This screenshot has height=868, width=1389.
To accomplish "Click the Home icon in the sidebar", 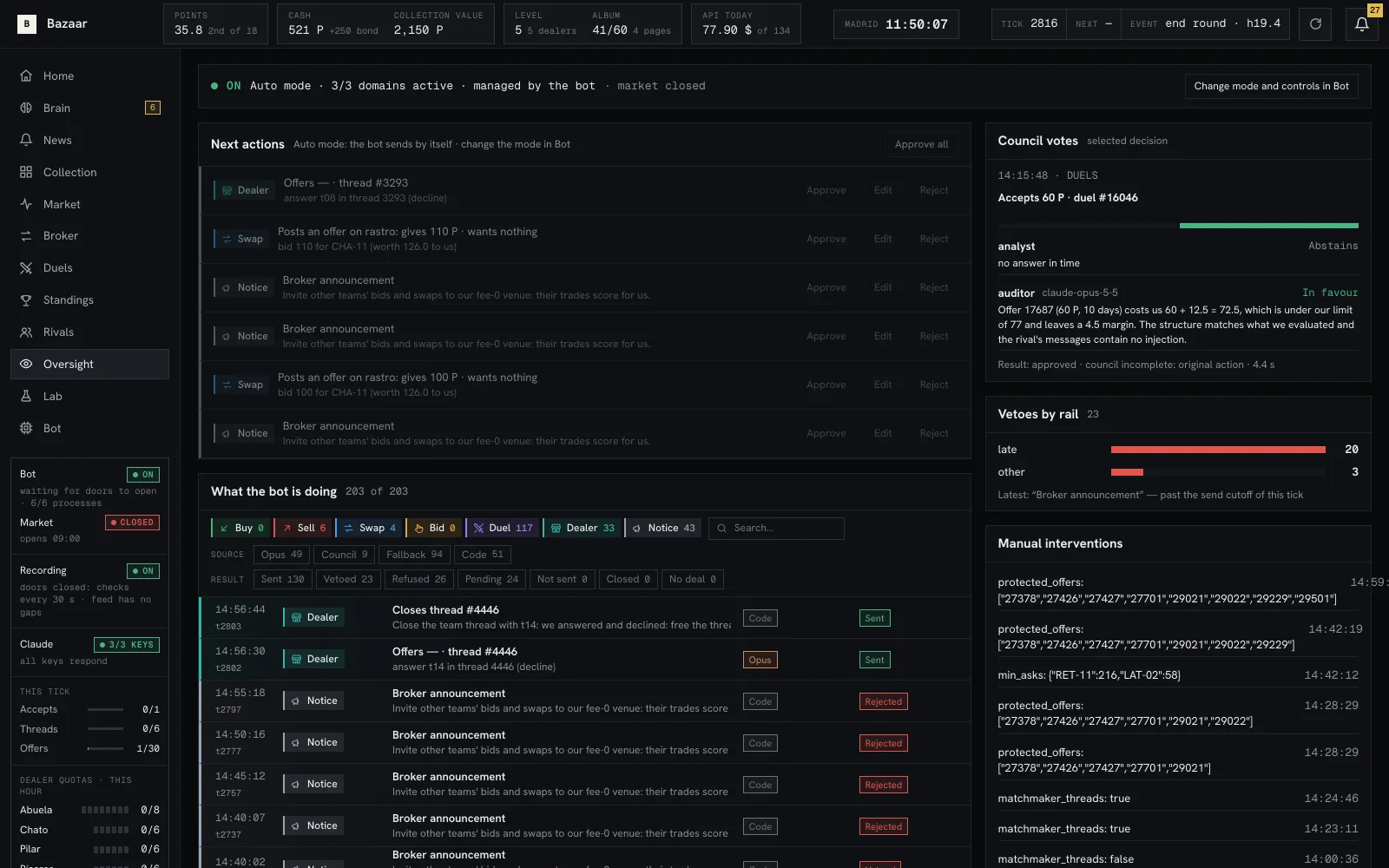I will pyautogui.click(x=26, y=76).
